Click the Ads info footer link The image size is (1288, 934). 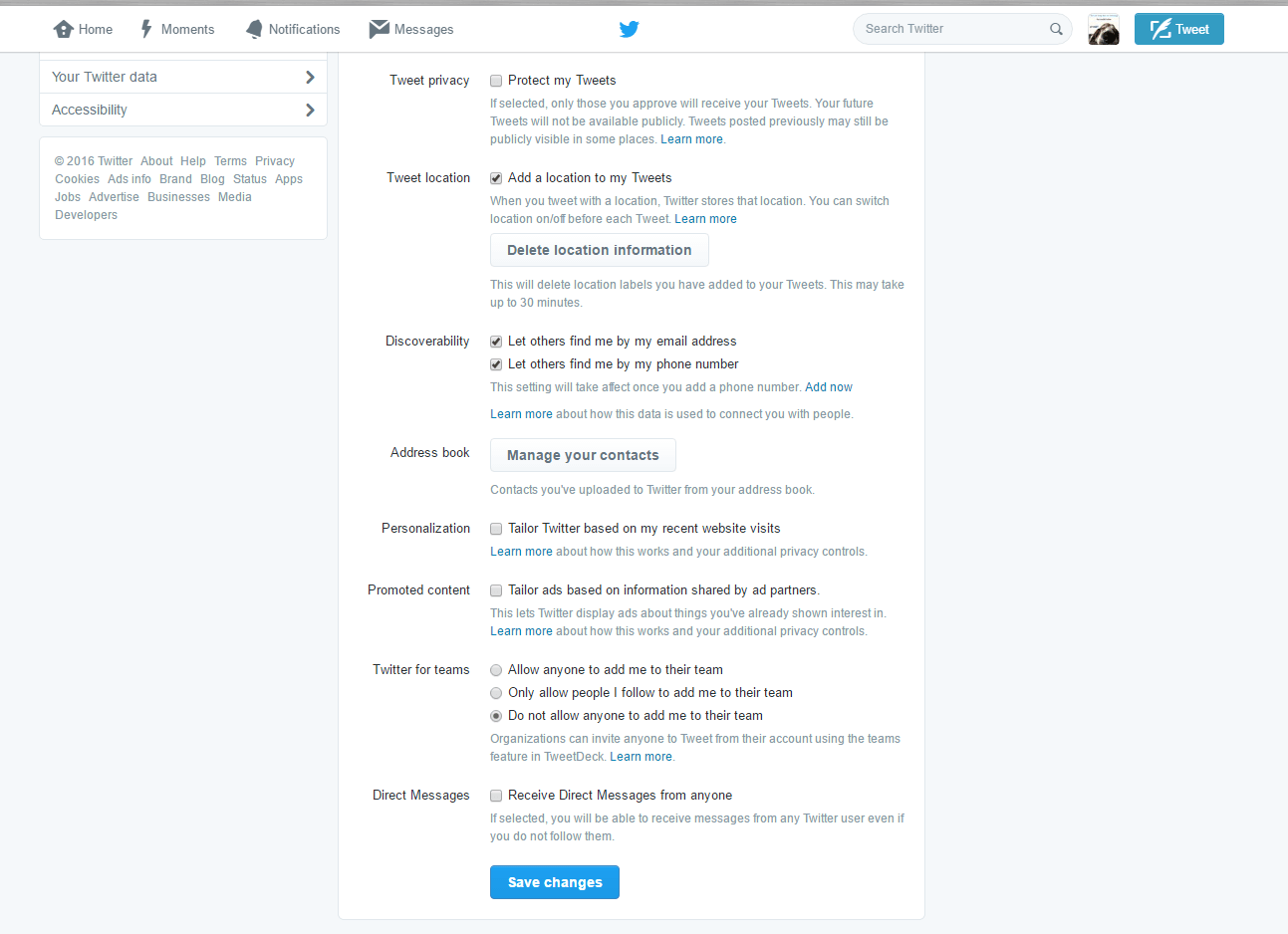(x=129, y=179)
